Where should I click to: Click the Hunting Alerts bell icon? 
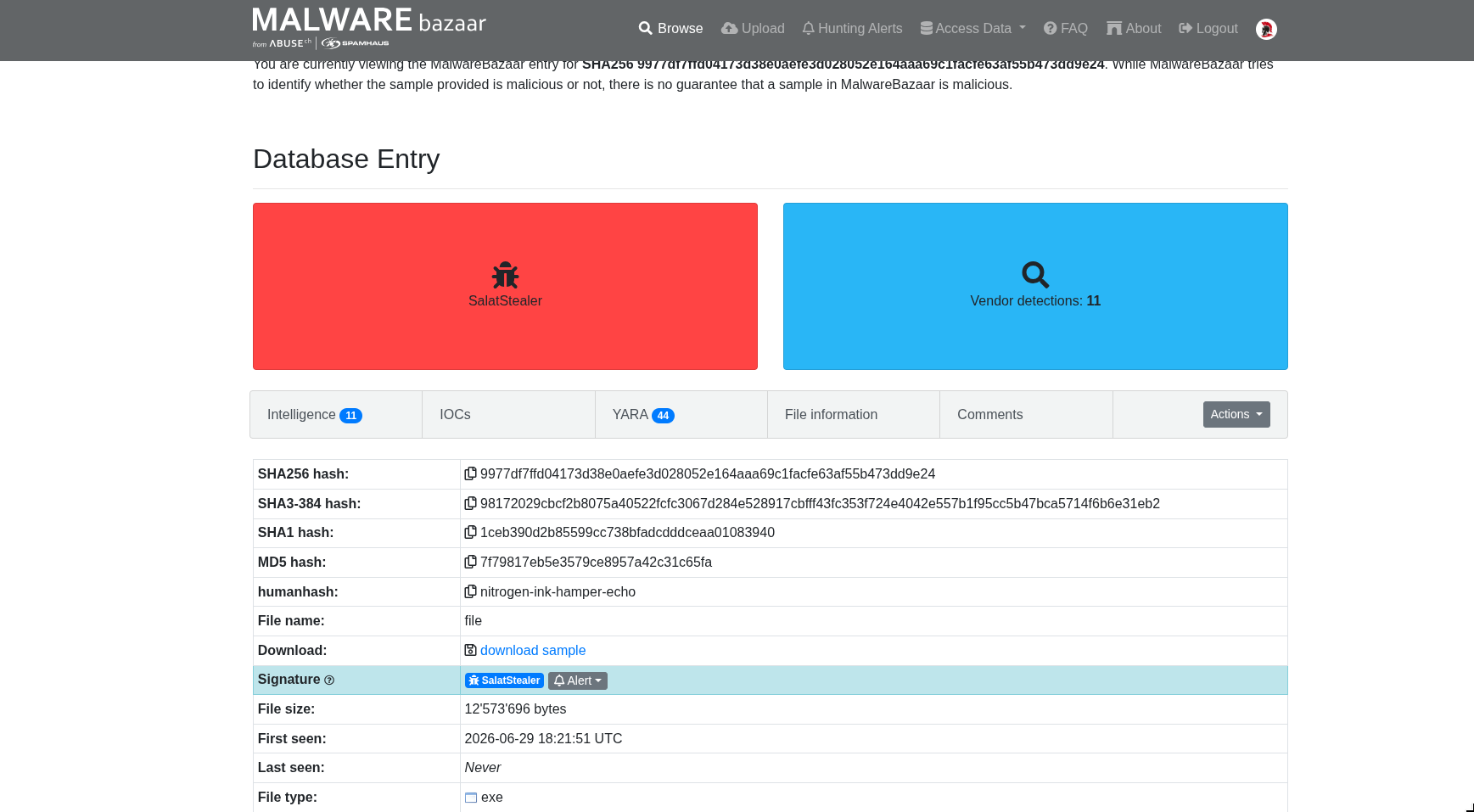pyautogui.click(x=808, y=28)
